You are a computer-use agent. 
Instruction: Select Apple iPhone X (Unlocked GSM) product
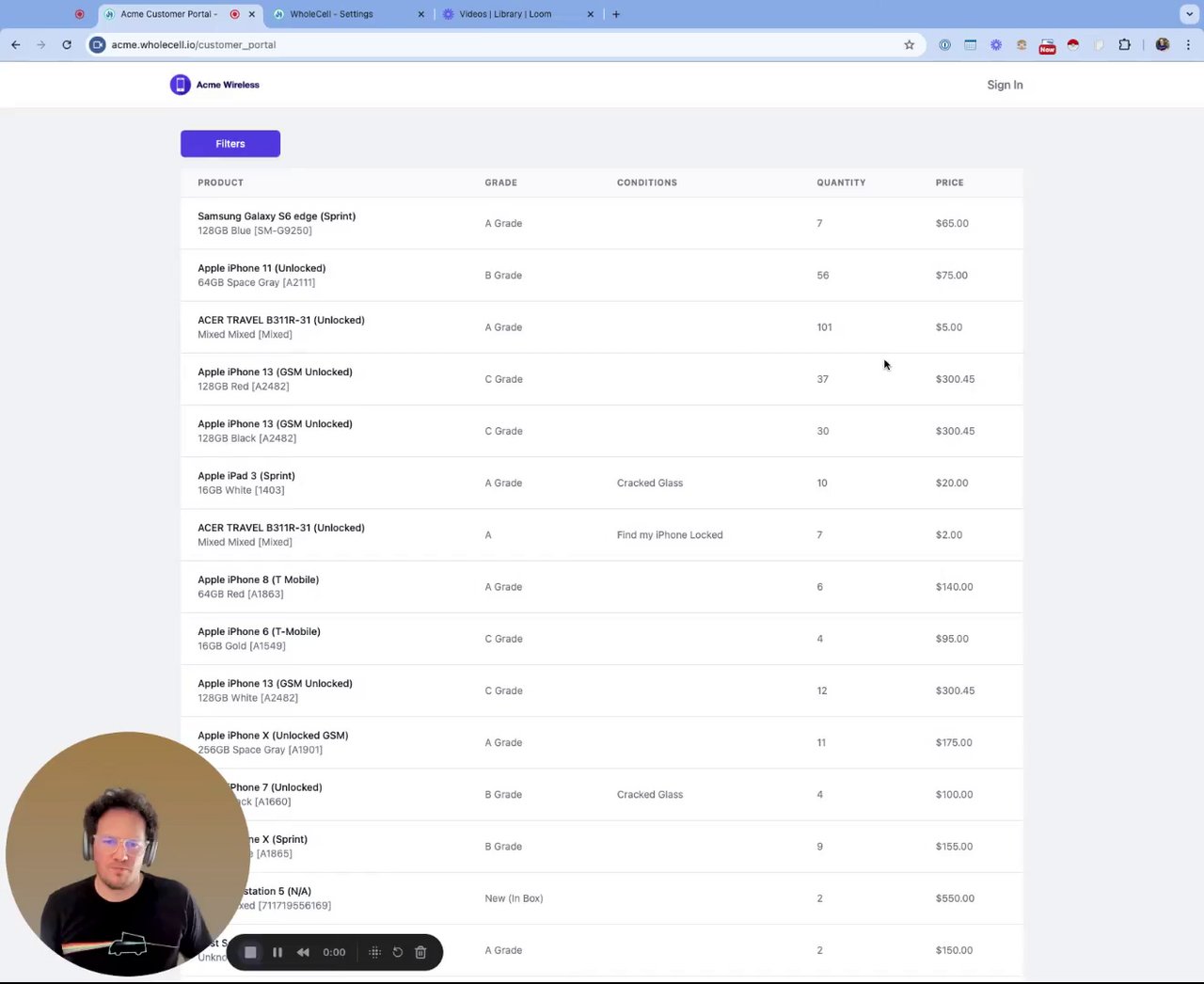[273, 736]
